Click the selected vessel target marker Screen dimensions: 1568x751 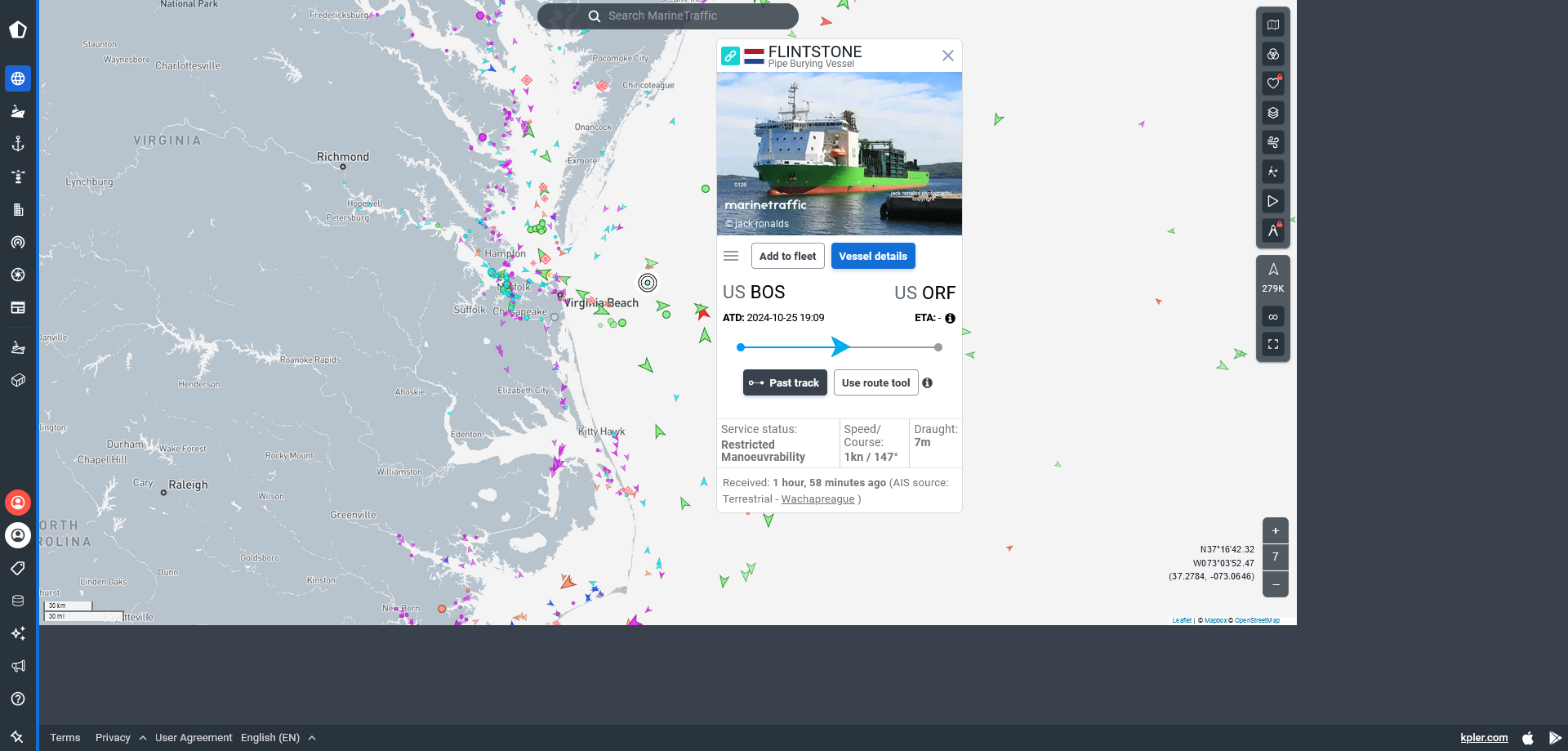point(648,283)
